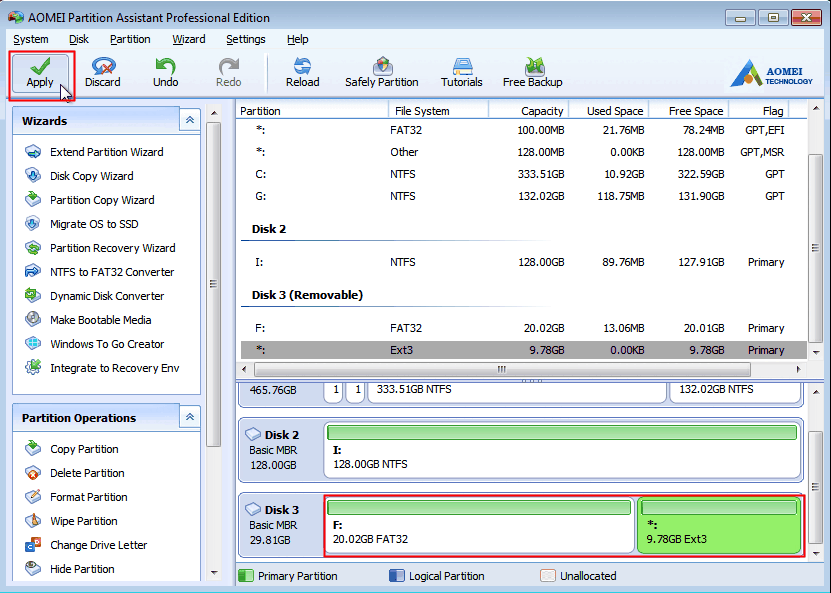
Task: Sort by Used Space column header
Action: point(608,111)
